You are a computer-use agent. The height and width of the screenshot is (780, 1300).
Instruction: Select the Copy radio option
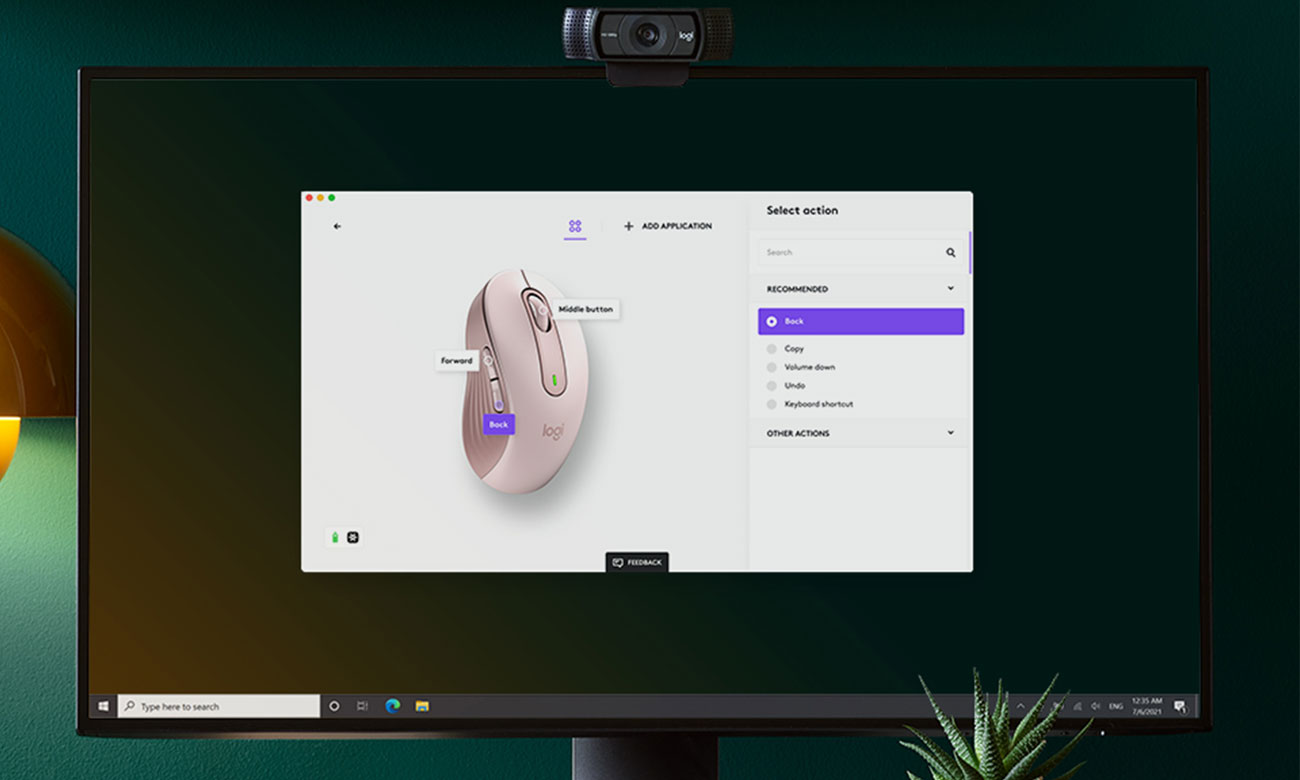coord(771,349)
